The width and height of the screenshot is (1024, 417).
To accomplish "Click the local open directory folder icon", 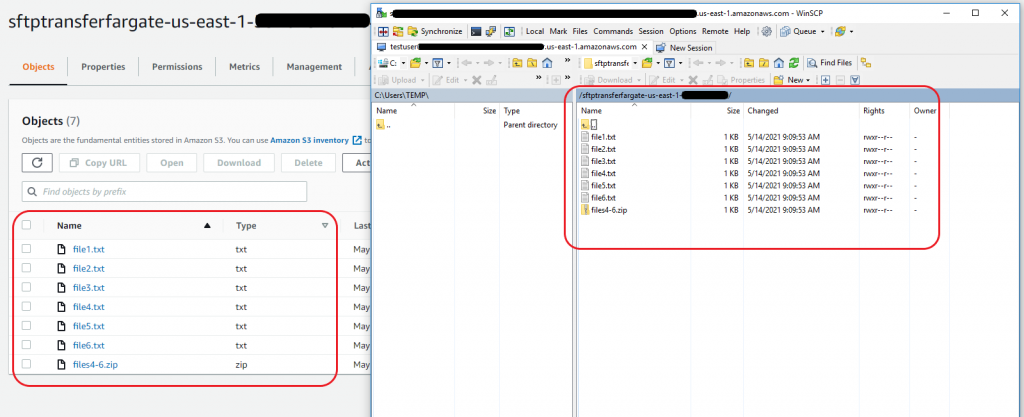I will click(x=415, y=63).
